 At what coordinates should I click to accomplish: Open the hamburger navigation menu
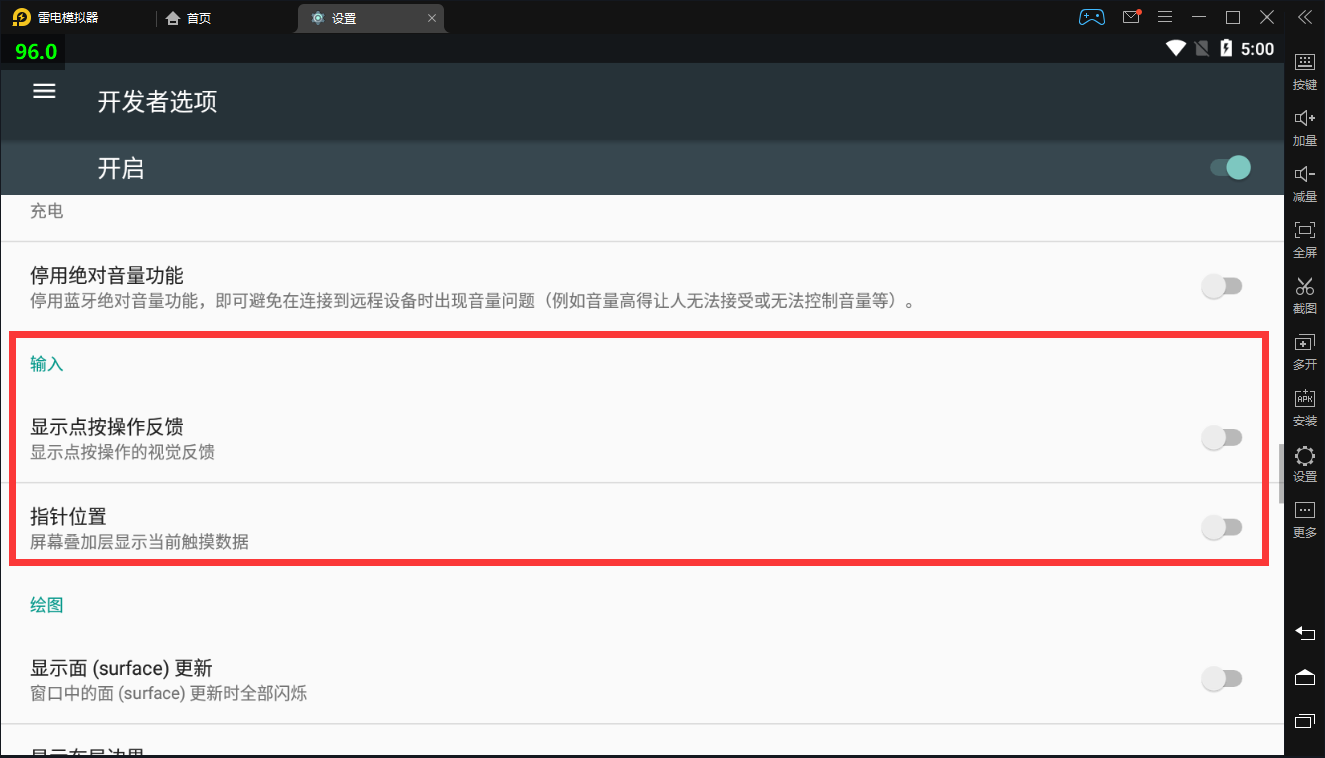(x=44, y=91)
